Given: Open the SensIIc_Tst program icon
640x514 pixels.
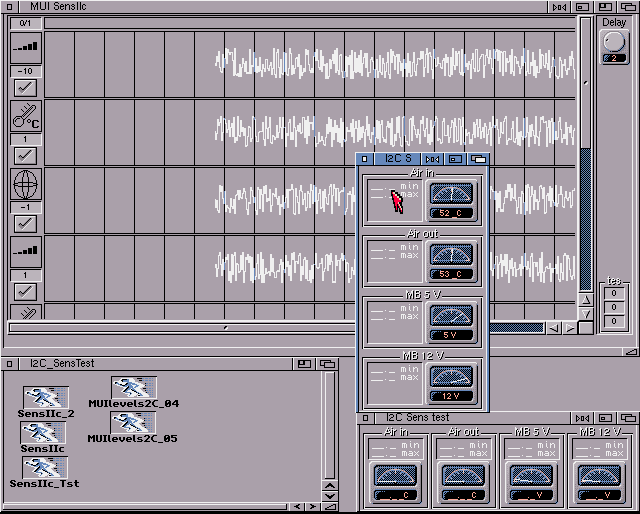Looking at the screenshot, I should click(x=45, y=468).
